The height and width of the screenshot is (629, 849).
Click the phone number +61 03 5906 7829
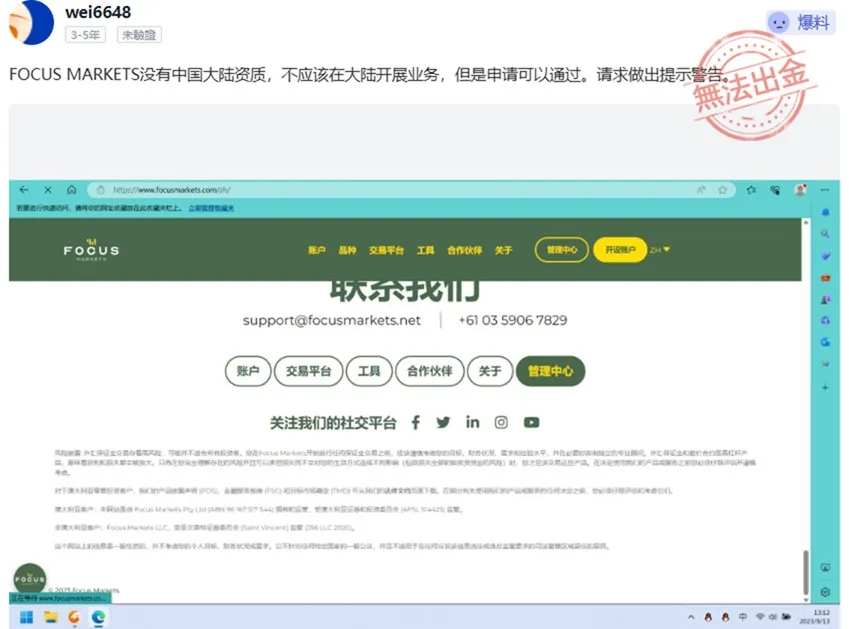coord(513,320)
